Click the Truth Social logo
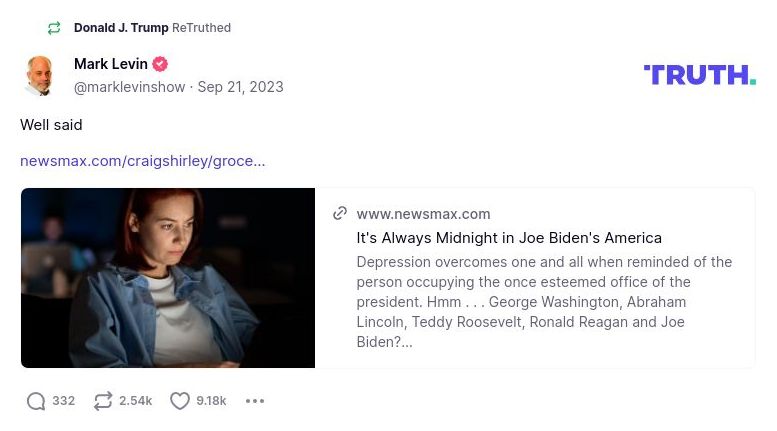The image size is (777, 431). (699, 75)
